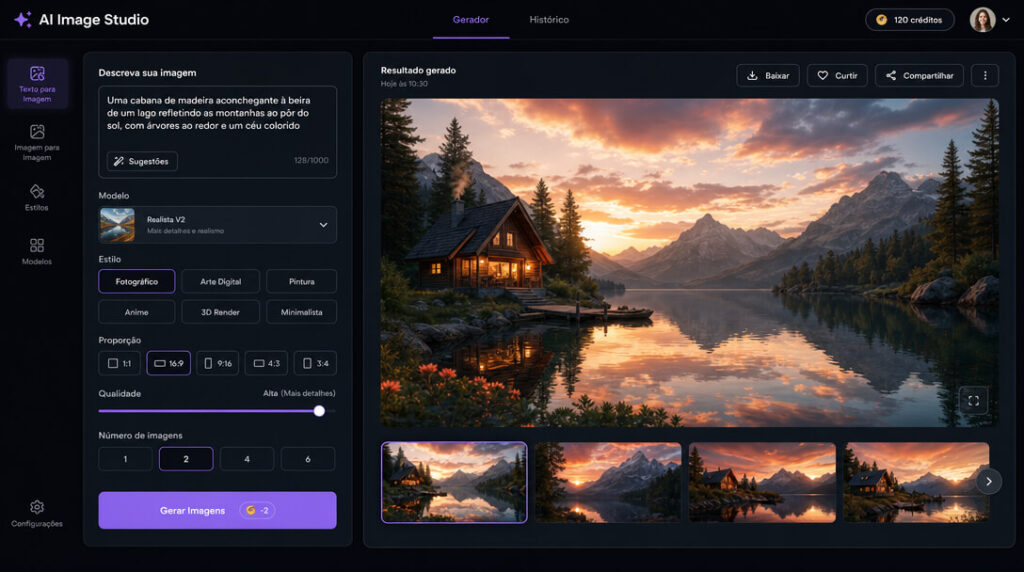
Task: Click the user profile avatar
Action: tap(982, 20)
